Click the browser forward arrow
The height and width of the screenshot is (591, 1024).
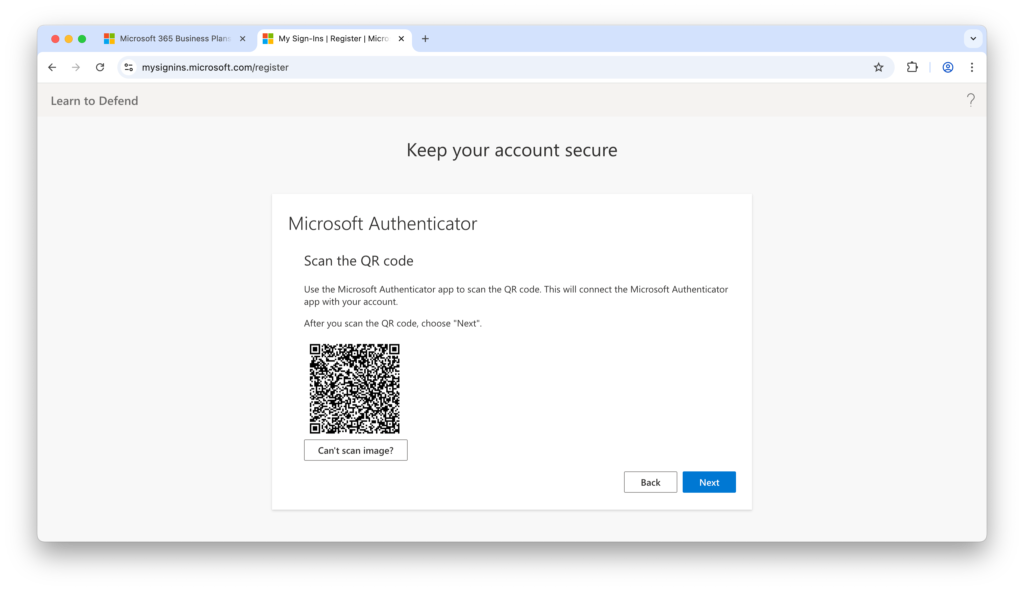pos(76,67)
